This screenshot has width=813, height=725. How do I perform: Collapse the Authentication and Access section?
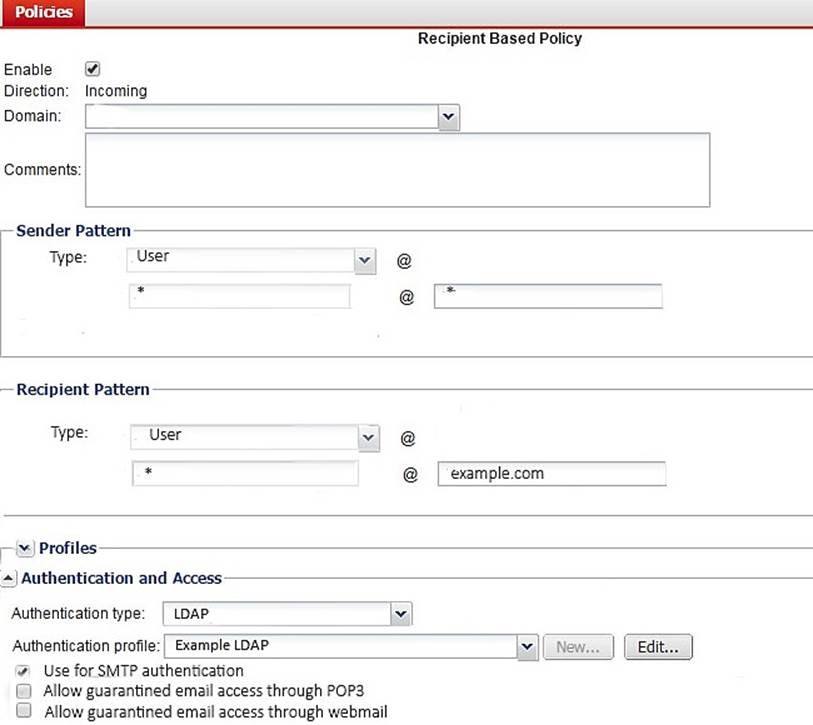[9, 578]
